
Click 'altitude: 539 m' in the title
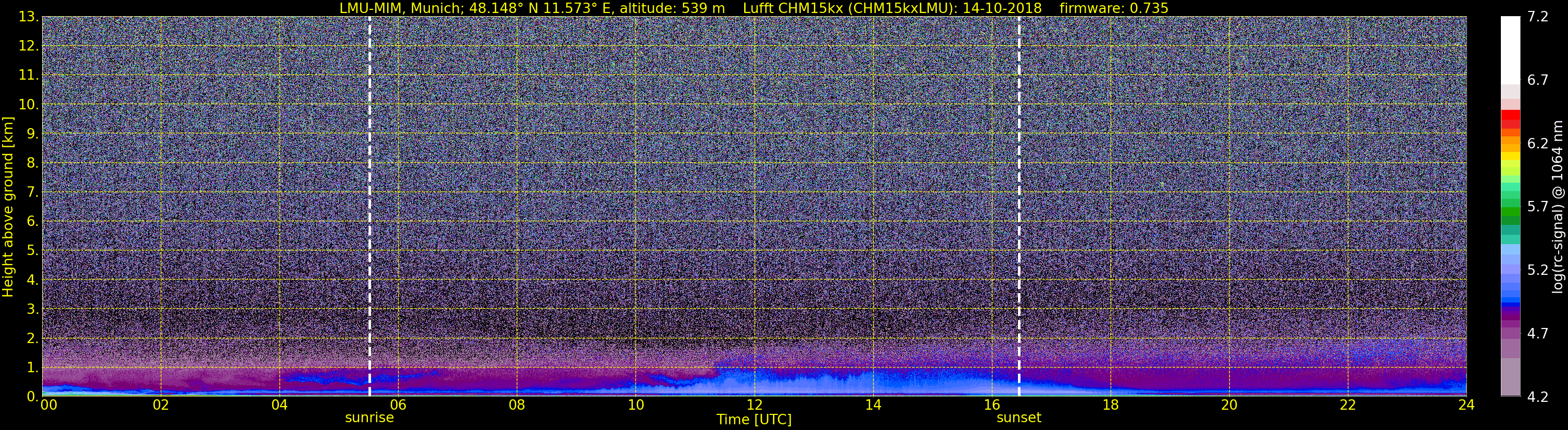tap(672, 8)
